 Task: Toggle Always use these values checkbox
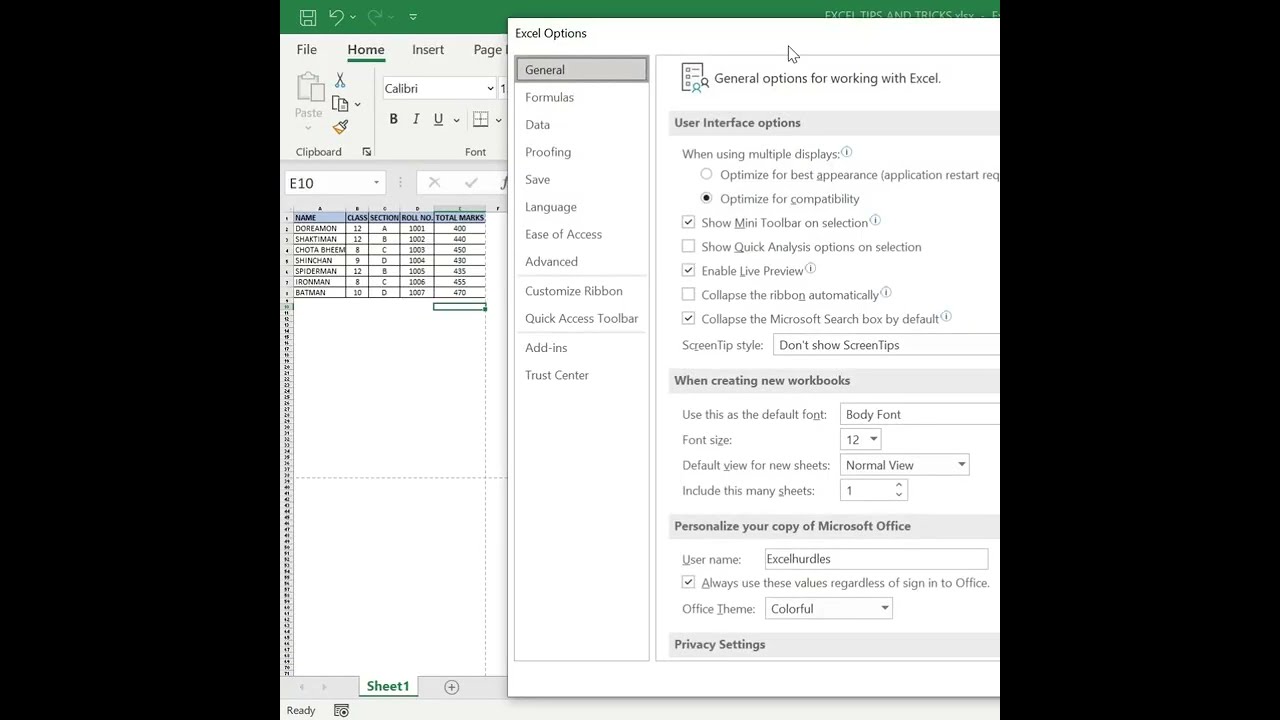coord(688,583)
